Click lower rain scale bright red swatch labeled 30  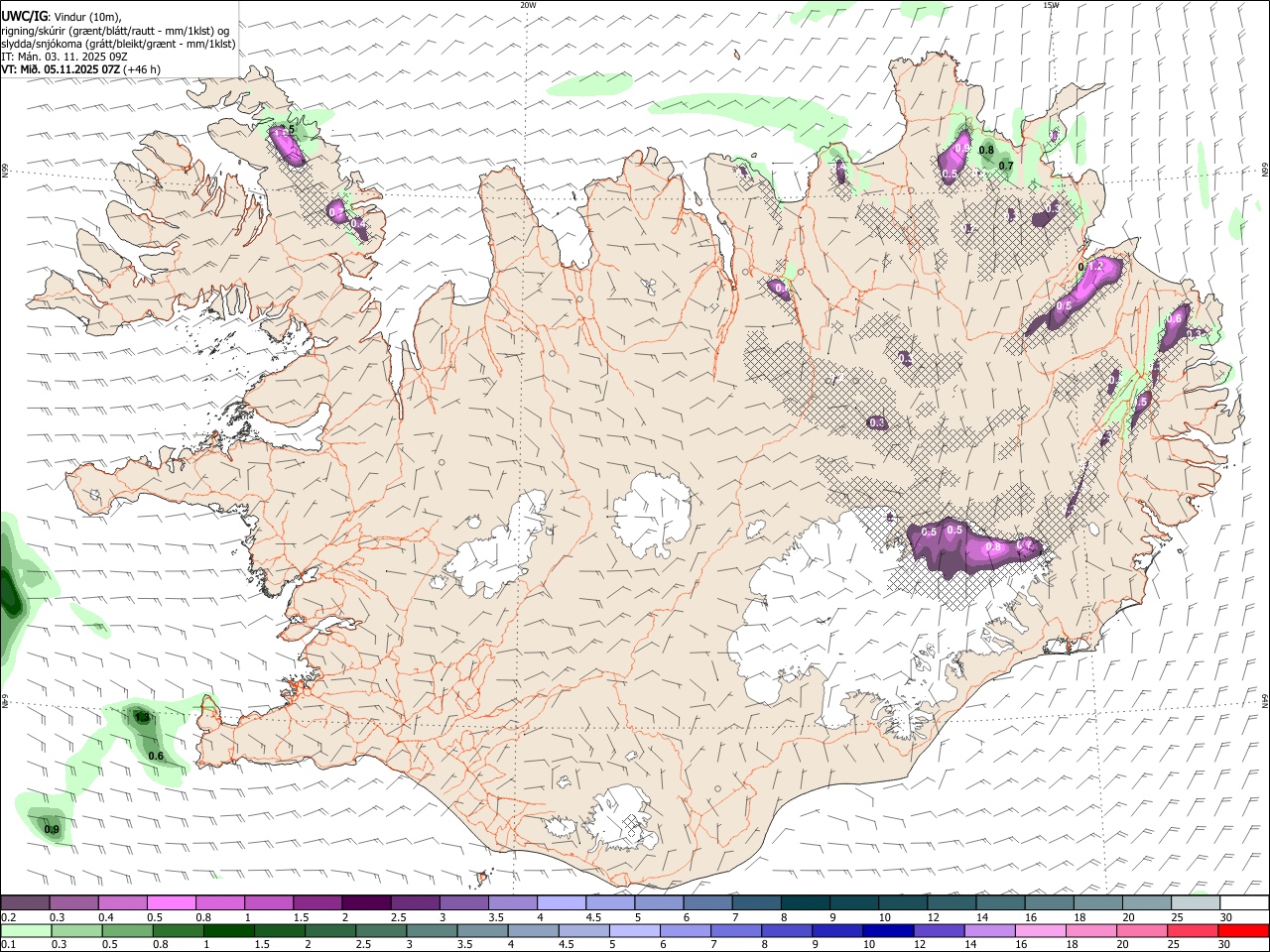tap(1243, 930)
